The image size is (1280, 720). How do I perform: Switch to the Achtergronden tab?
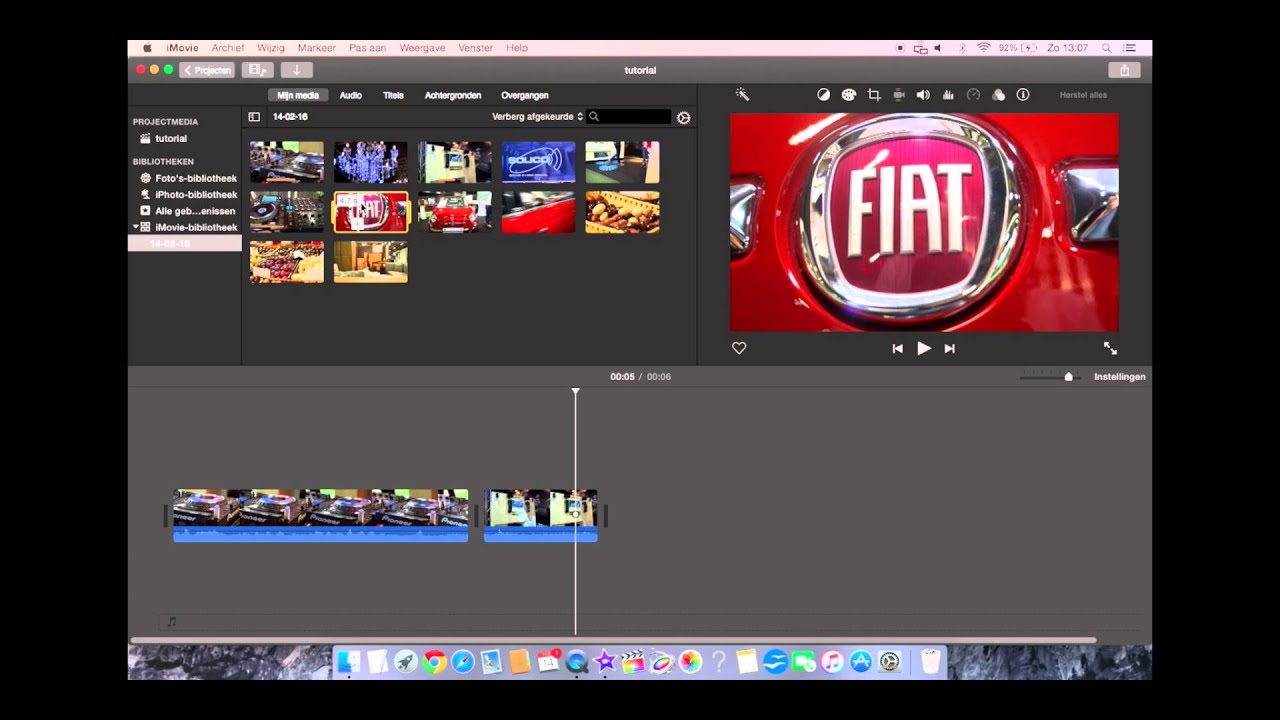[453, 95]
